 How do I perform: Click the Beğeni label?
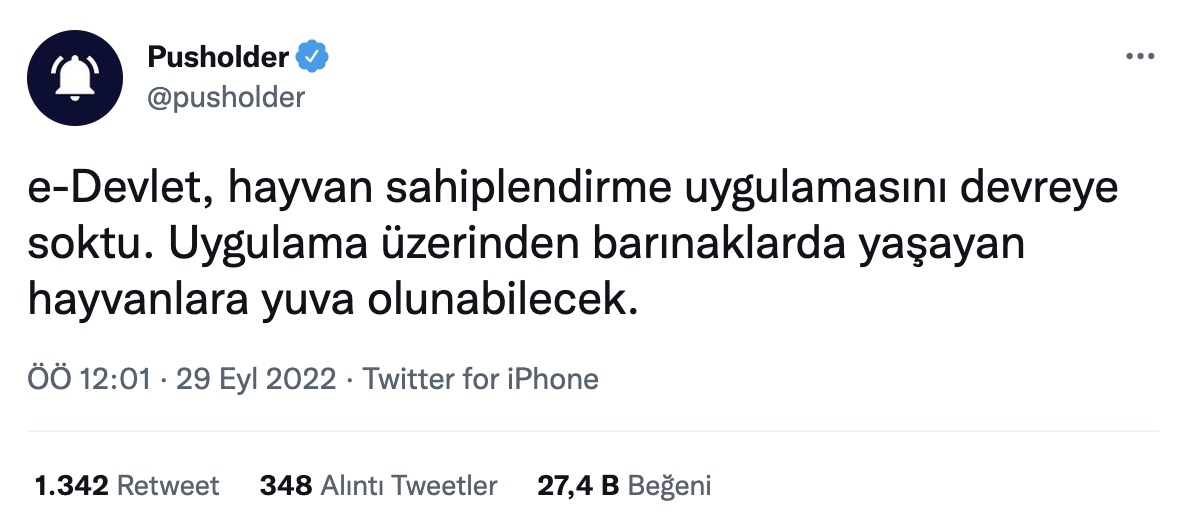pyautogui.click(x=670, y=486)
